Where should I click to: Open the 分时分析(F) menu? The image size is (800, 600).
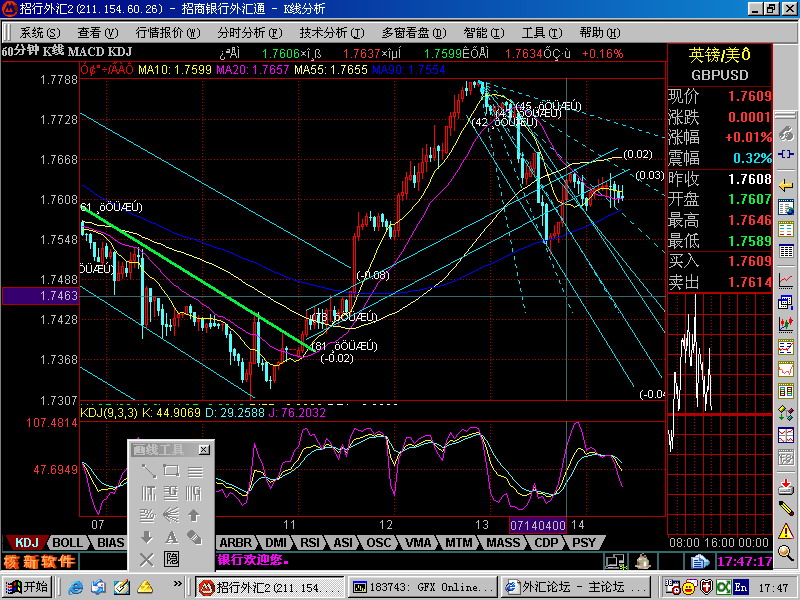click(249, 33)
